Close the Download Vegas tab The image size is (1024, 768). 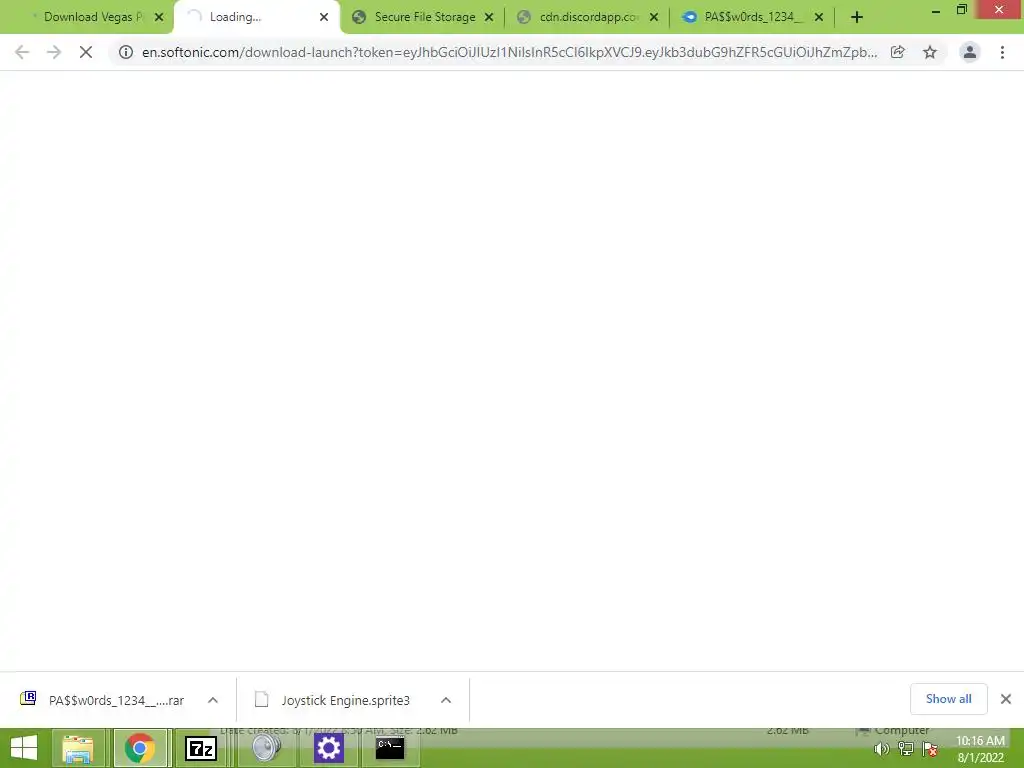(x=159, y=17)
